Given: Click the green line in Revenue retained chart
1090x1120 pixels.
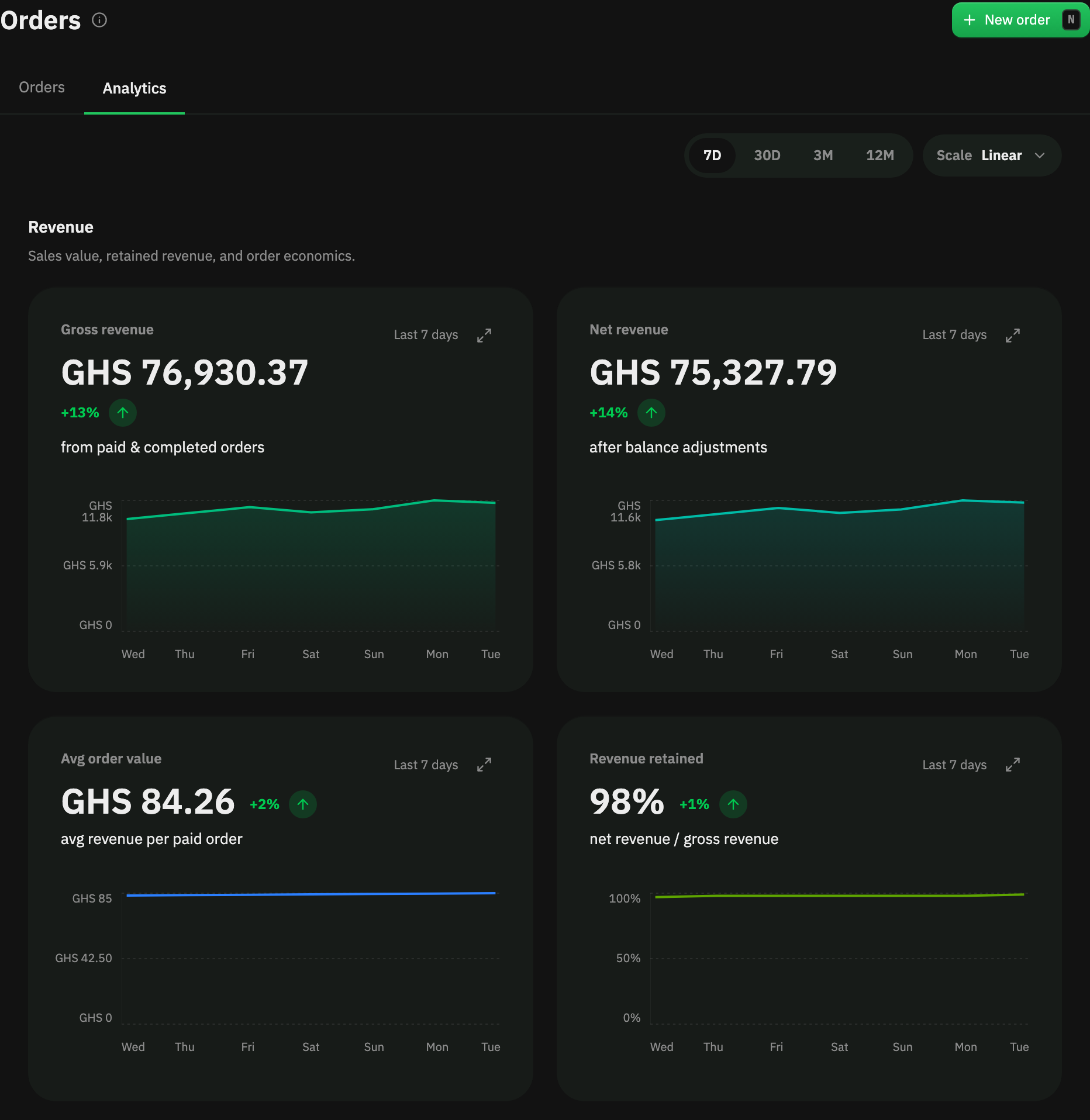Looking at the screenshot, I should pos(840,896).
